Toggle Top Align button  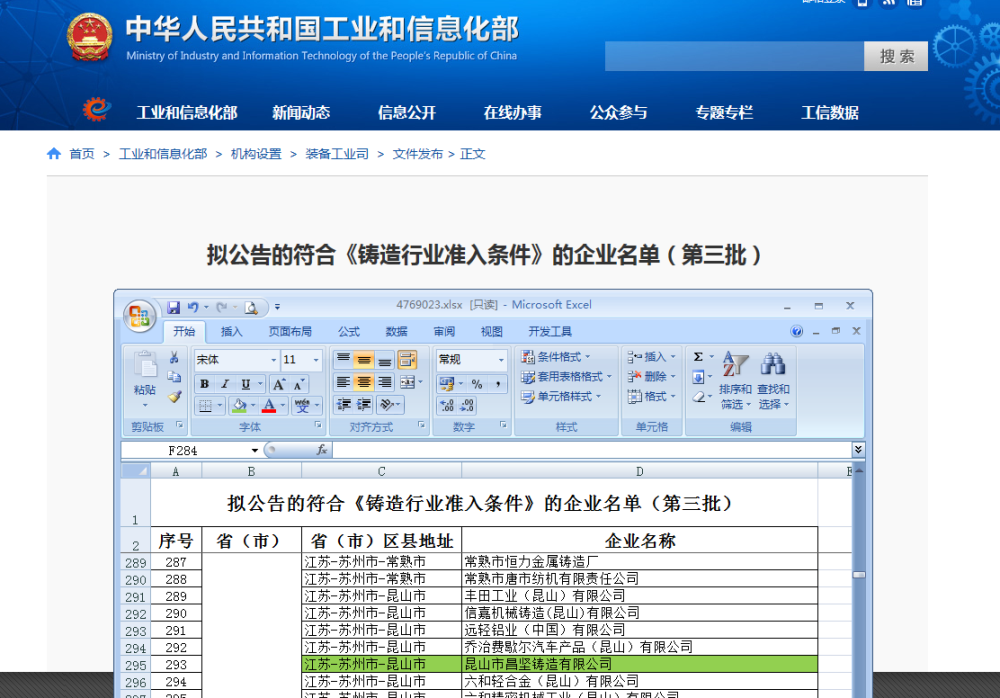pyautogui.click(x=343, y=360)
